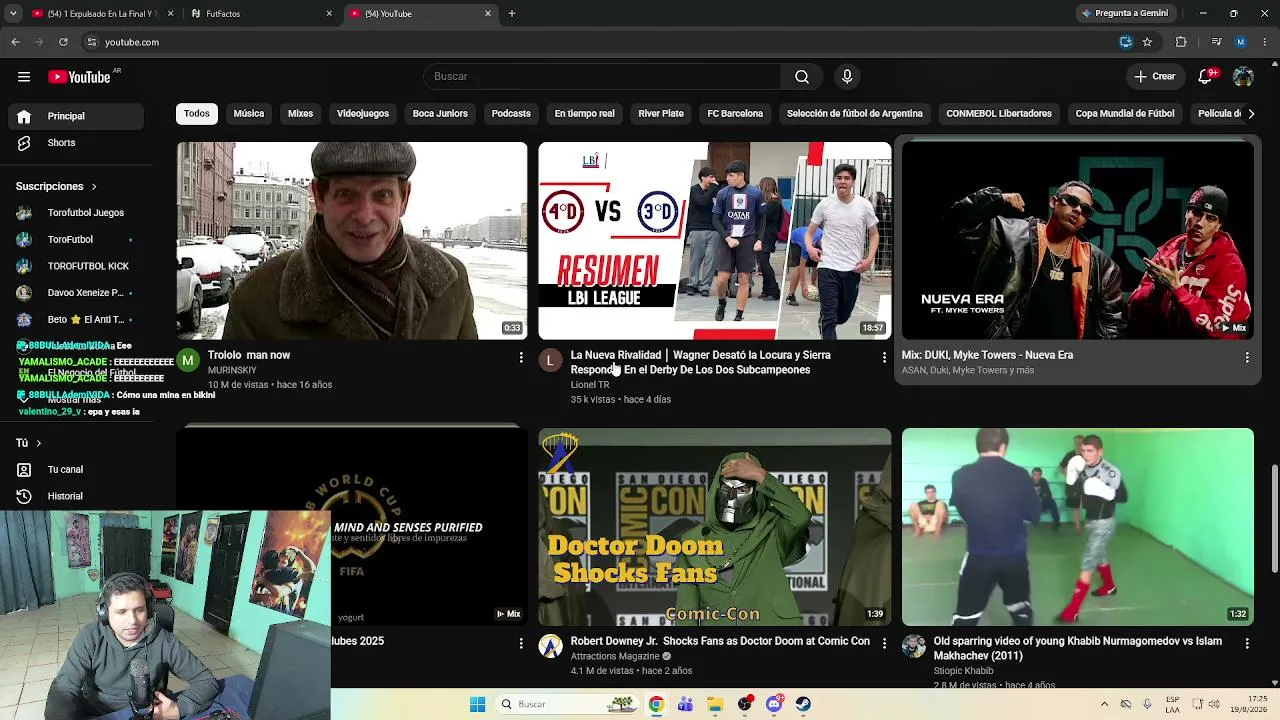
Task: Open TOROFUTBOL KICK subscription
Action: point(76,266)
